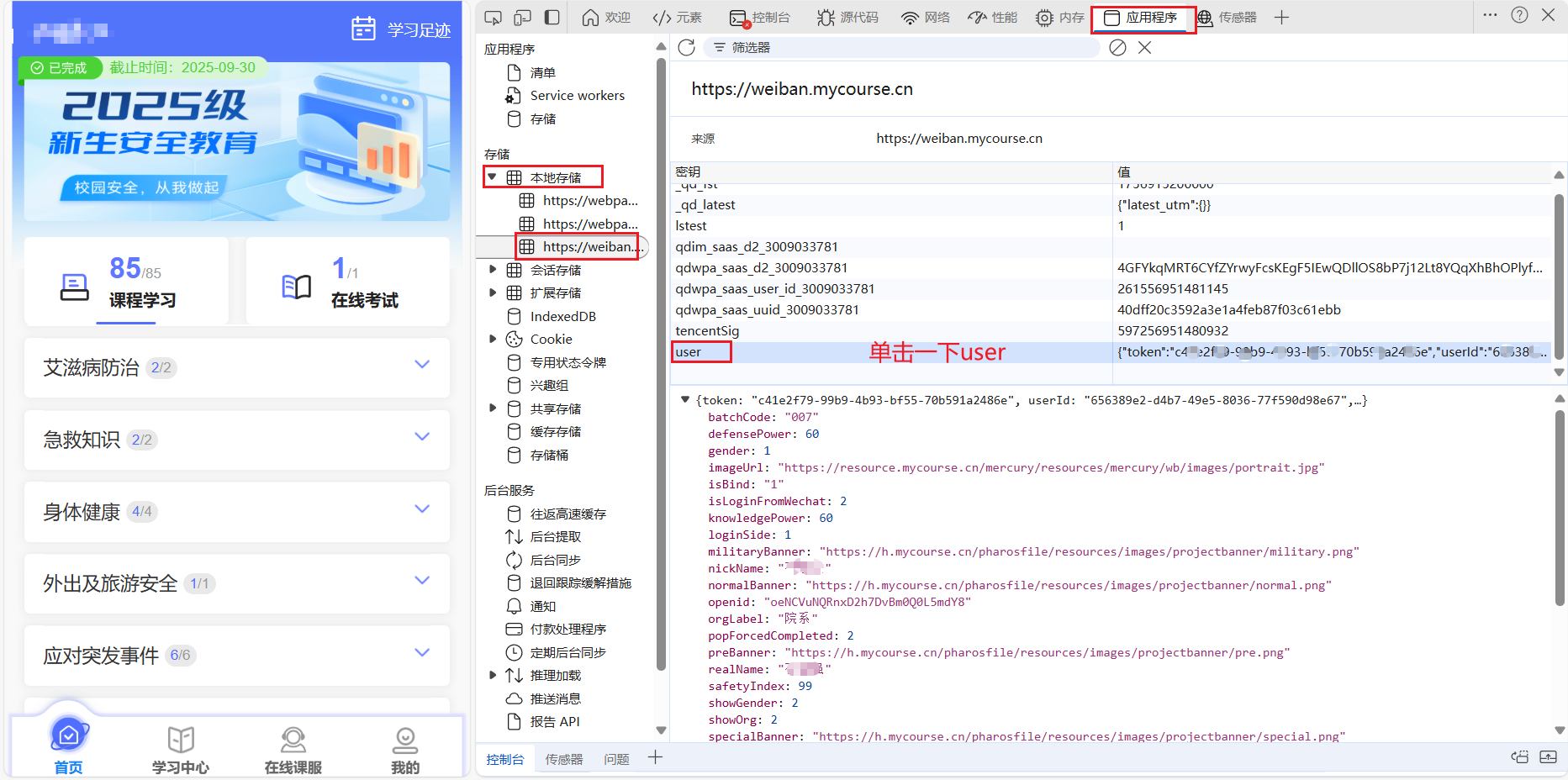This screenshot has height=780, width=1568.
Task: Collapse the 本地存储 tree node
Action: pos(493,177)
